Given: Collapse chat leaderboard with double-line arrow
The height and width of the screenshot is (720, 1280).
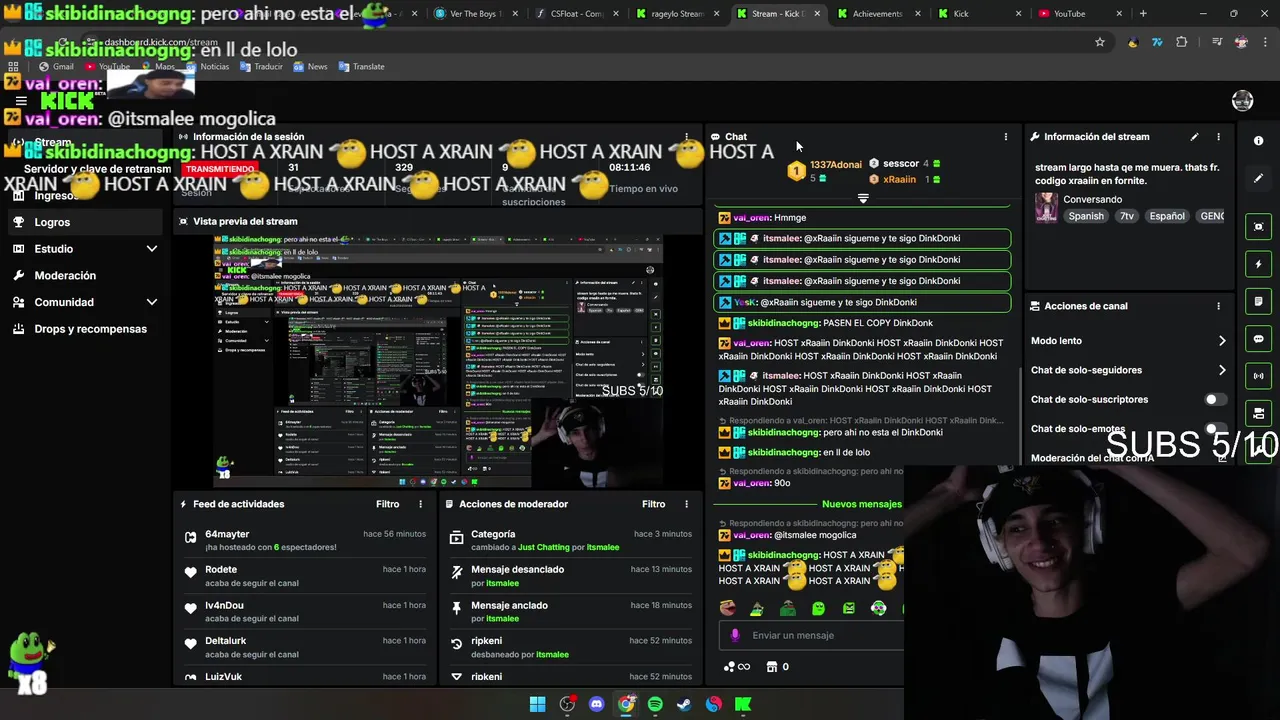Looking at the screenshot, I should click(x=863, y=198).
